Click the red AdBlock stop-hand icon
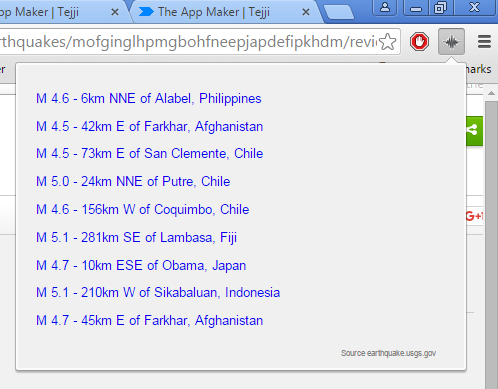 point(419,42)
